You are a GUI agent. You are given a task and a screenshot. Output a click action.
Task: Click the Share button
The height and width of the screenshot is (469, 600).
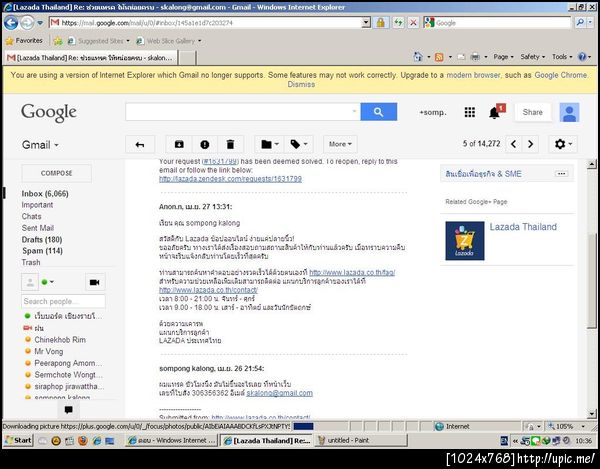point(533,112)
